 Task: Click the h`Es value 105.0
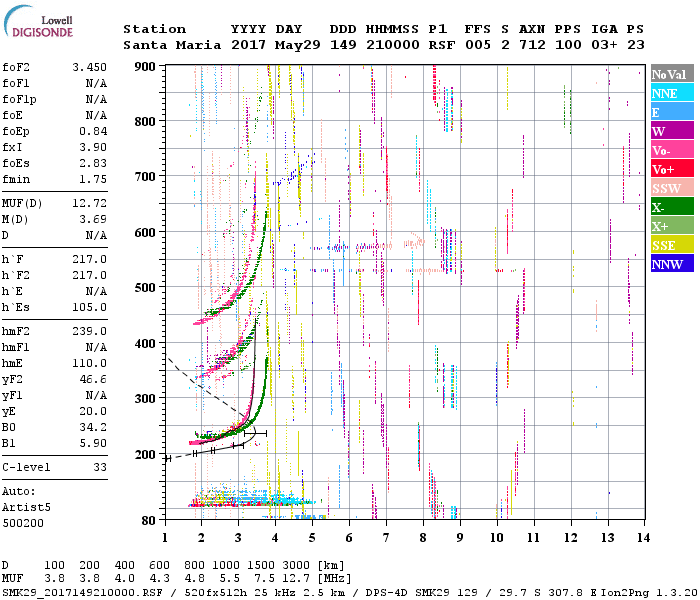click(90, 308)
